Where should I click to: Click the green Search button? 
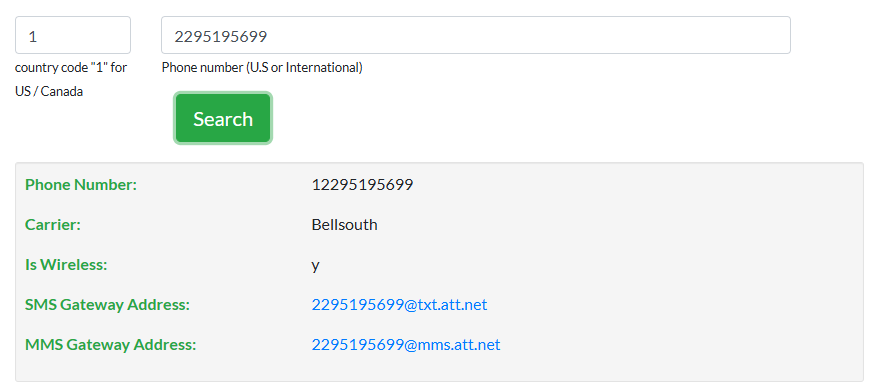tap(223, 118)
